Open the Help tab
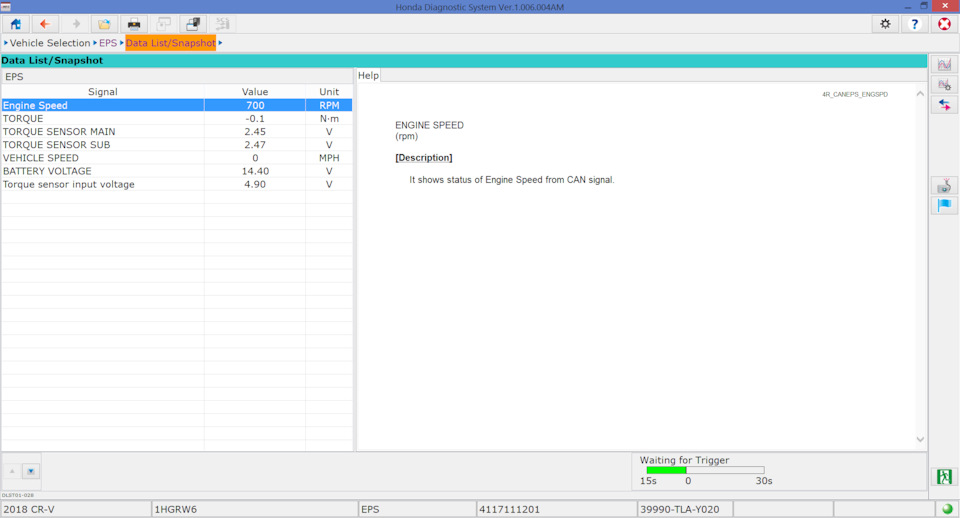 (x=368, y=75)
